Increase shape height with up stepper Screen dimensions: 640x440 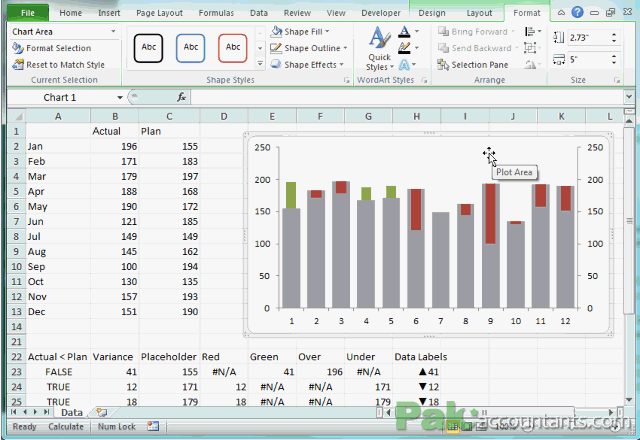pyautogui.click(x=614, y=35)
